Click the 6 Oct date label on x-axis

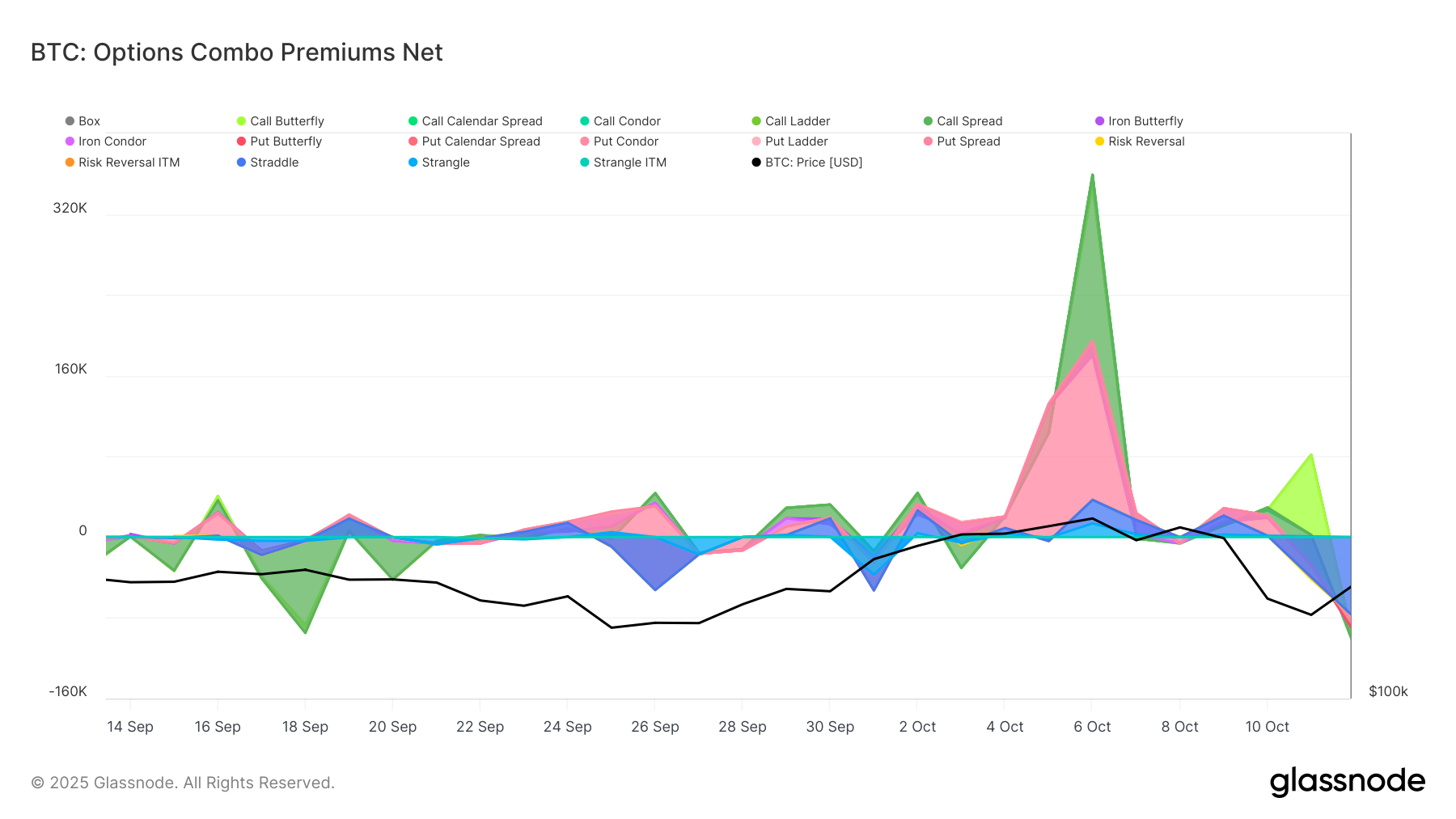click(x=1092, y=727)
